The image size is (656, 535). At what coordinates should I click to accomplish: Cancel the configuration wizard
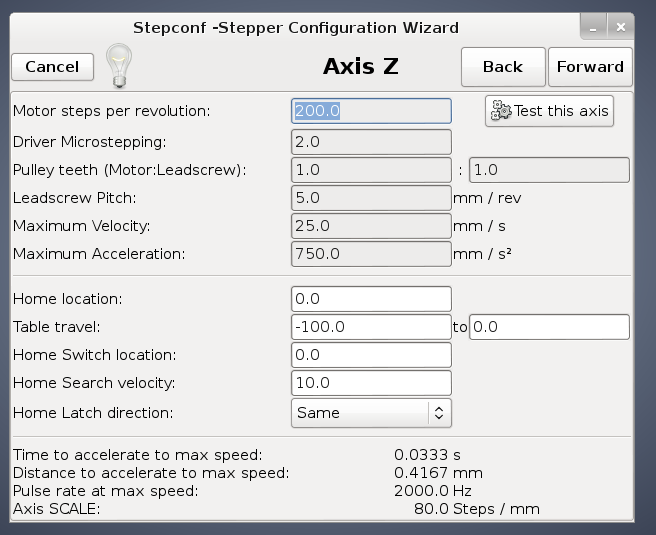52,67
